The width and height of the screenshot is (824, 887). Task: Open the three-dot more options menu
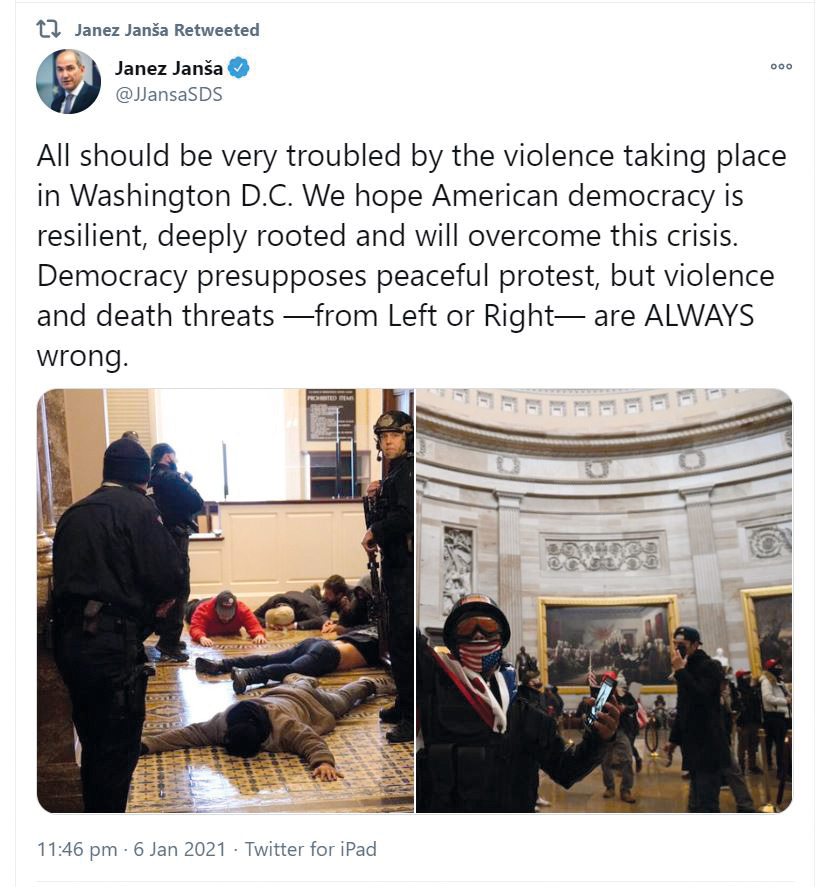coord(781,66)
